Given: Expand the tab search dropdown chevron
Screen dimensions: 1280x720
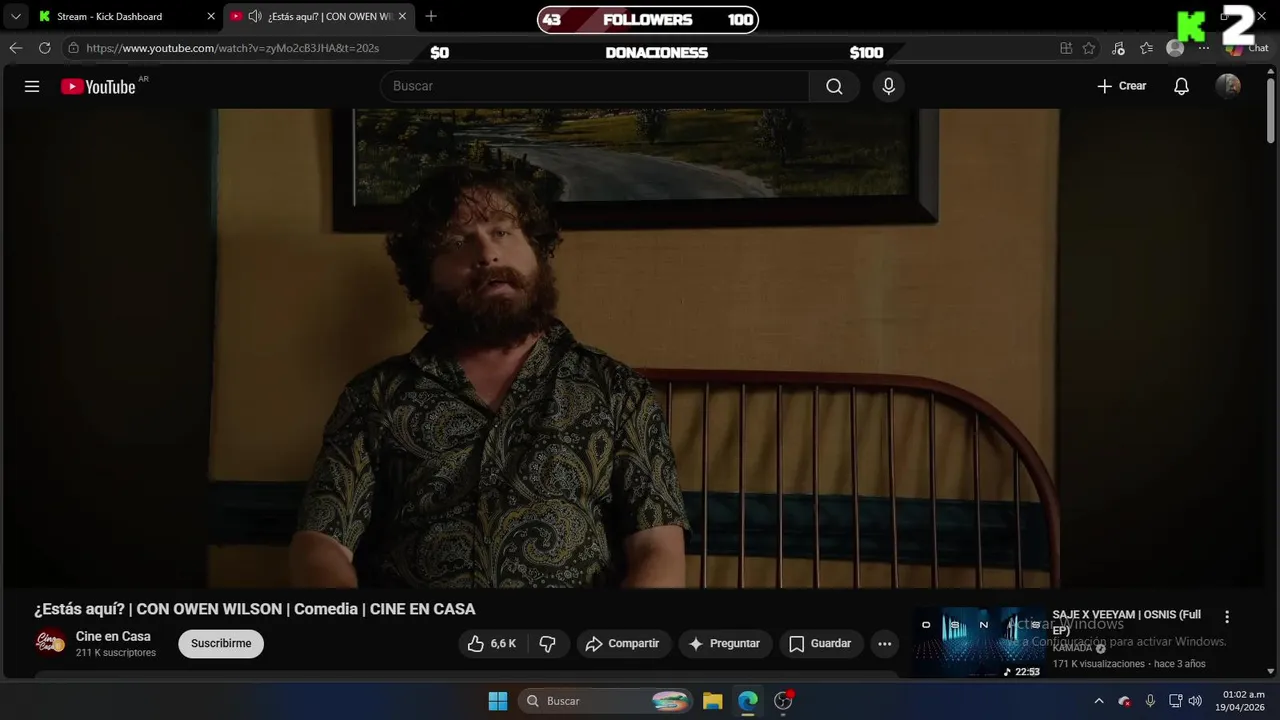Looking at the screenshot, I should click(15, 16).
